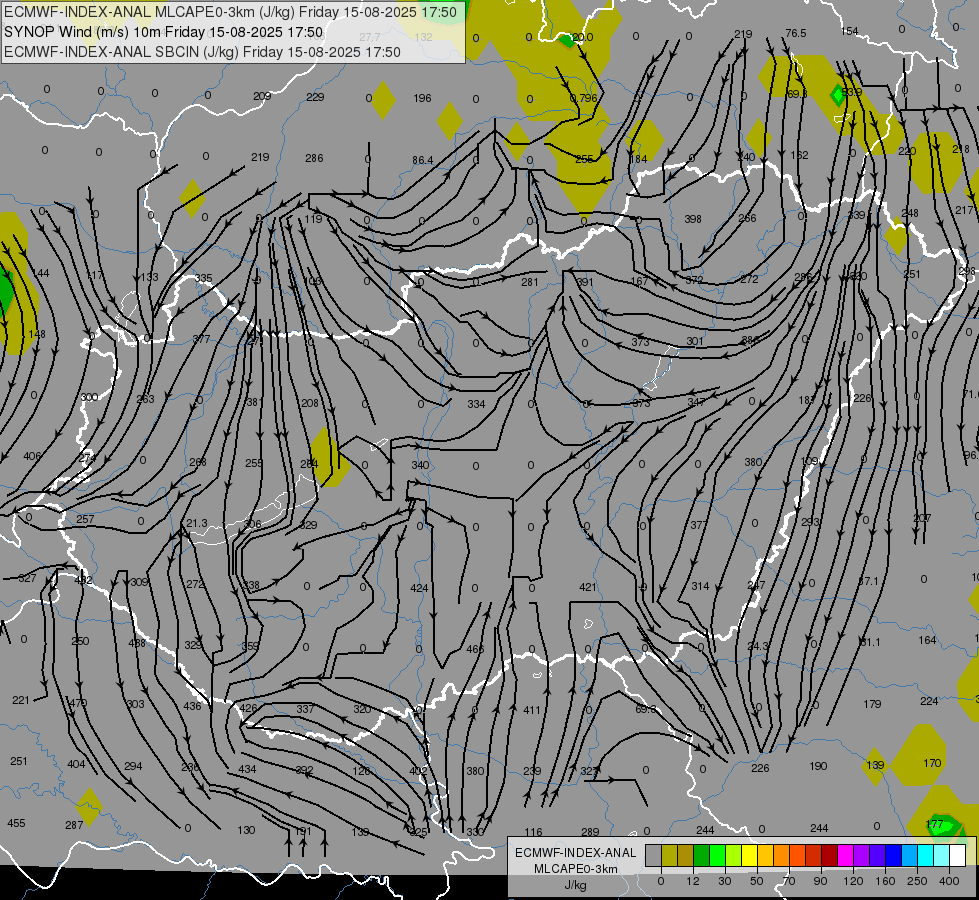Image resolution: width=979 pixels, height=900 pixels.
Task: Select the map value 421
Action: (588, 586)
